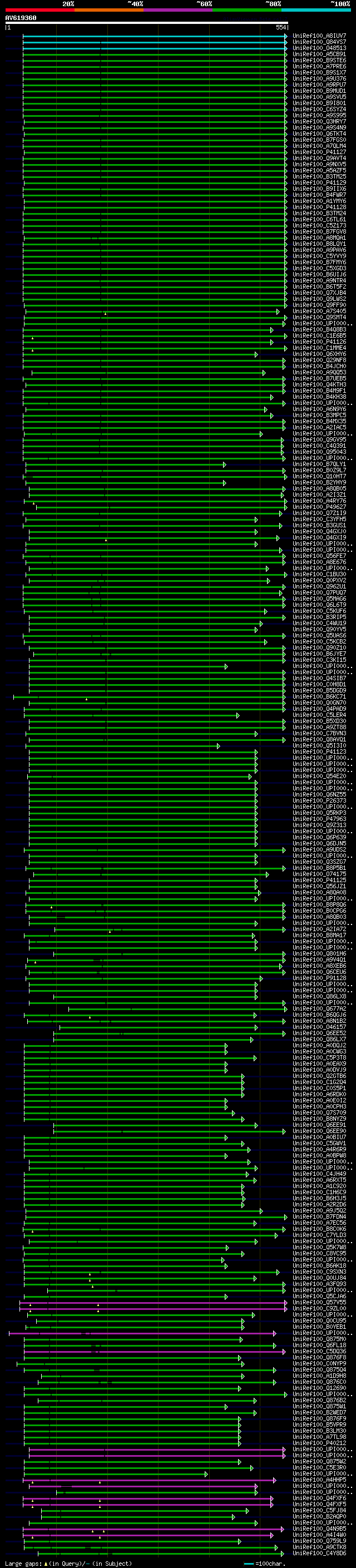Select label UniRef100_A9NXV5
Screen dimensions: 356x1568
(x=319, y=164)
